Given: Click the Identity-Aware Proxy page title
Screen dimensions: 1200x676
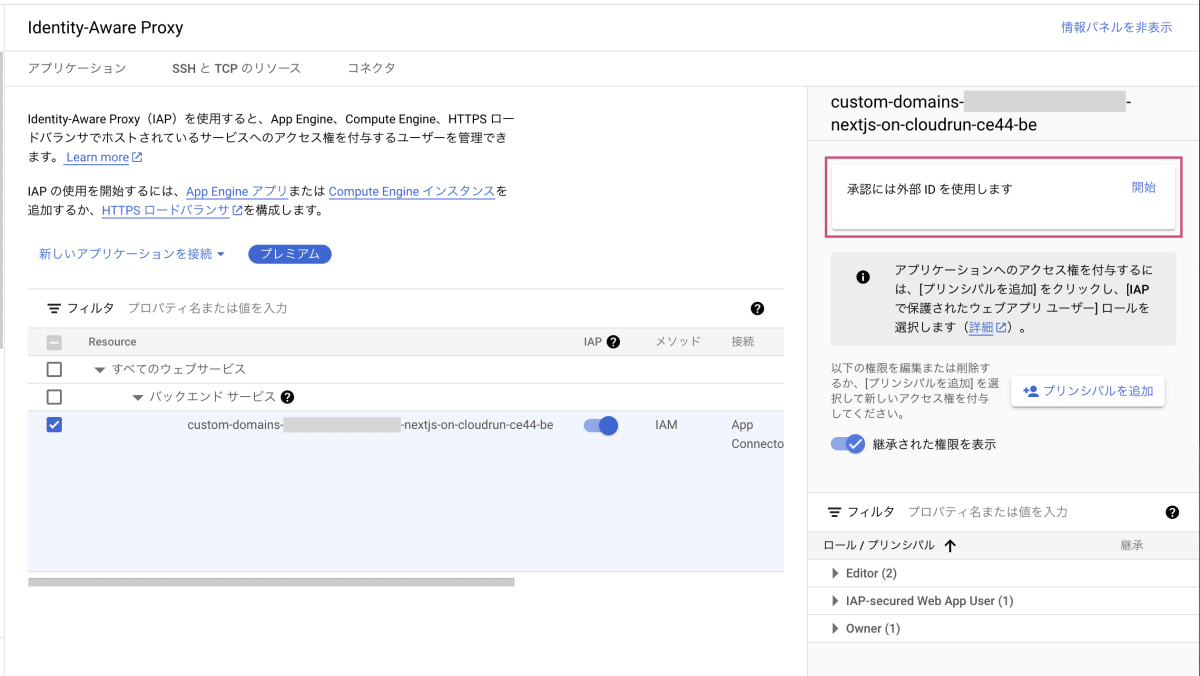Looking at the screenshot, I should 105,27.
